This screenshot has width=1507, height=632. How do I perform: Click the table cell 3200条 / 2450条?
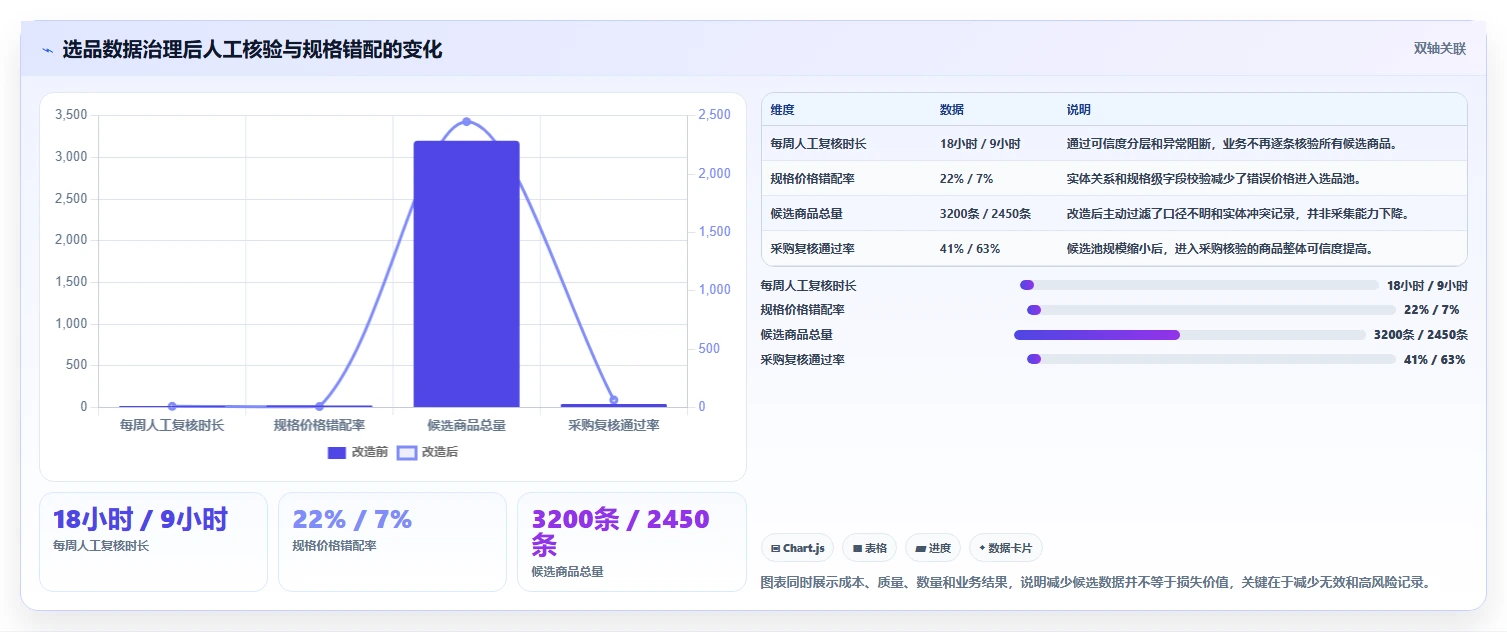(985, 214)
